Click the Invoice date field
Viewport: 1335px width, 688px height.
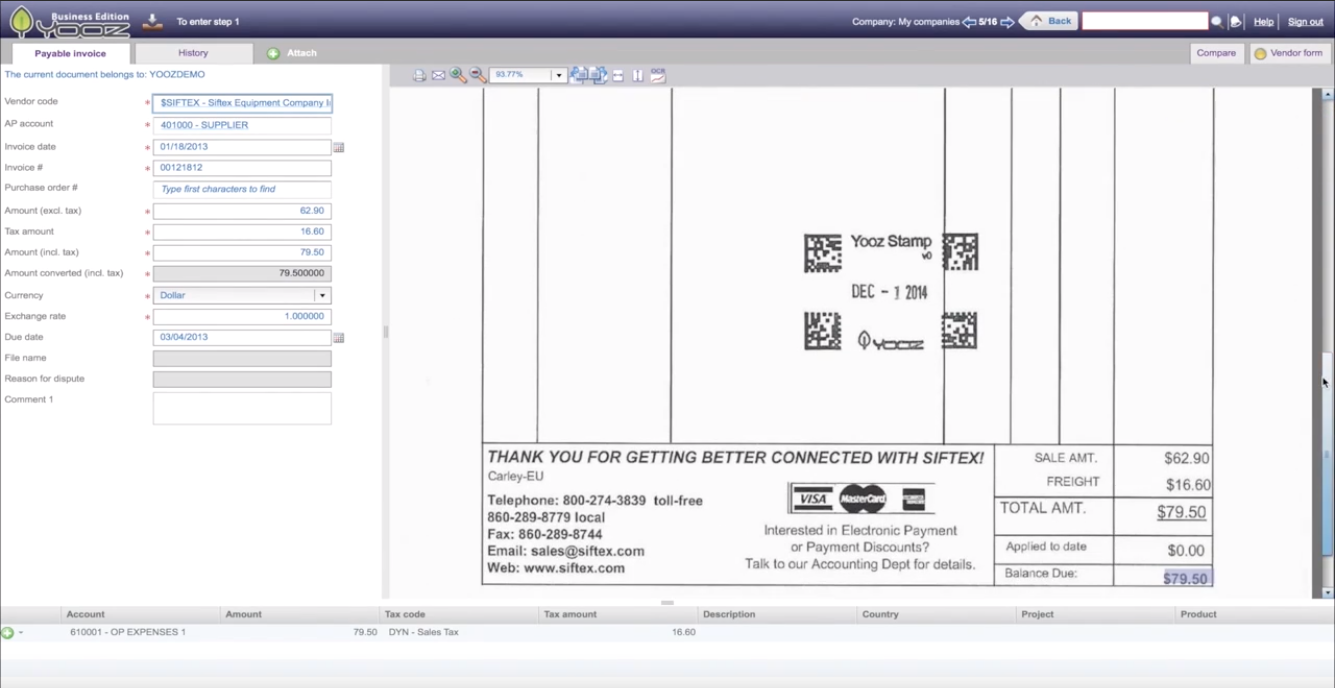pyautogui.click(x=242, y=147)
